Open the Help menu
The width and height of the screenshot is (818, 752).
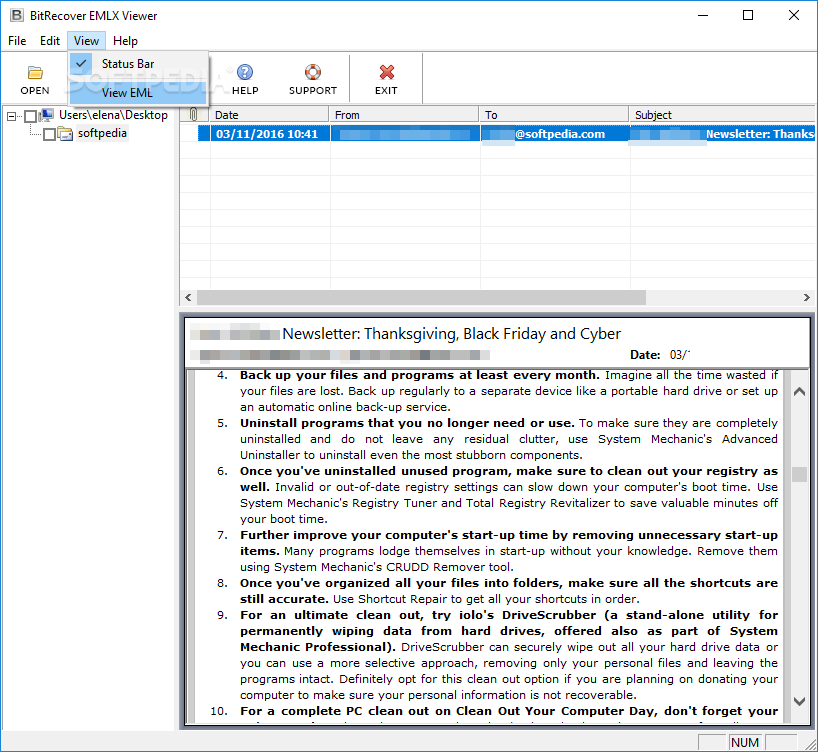pos(125,41)
